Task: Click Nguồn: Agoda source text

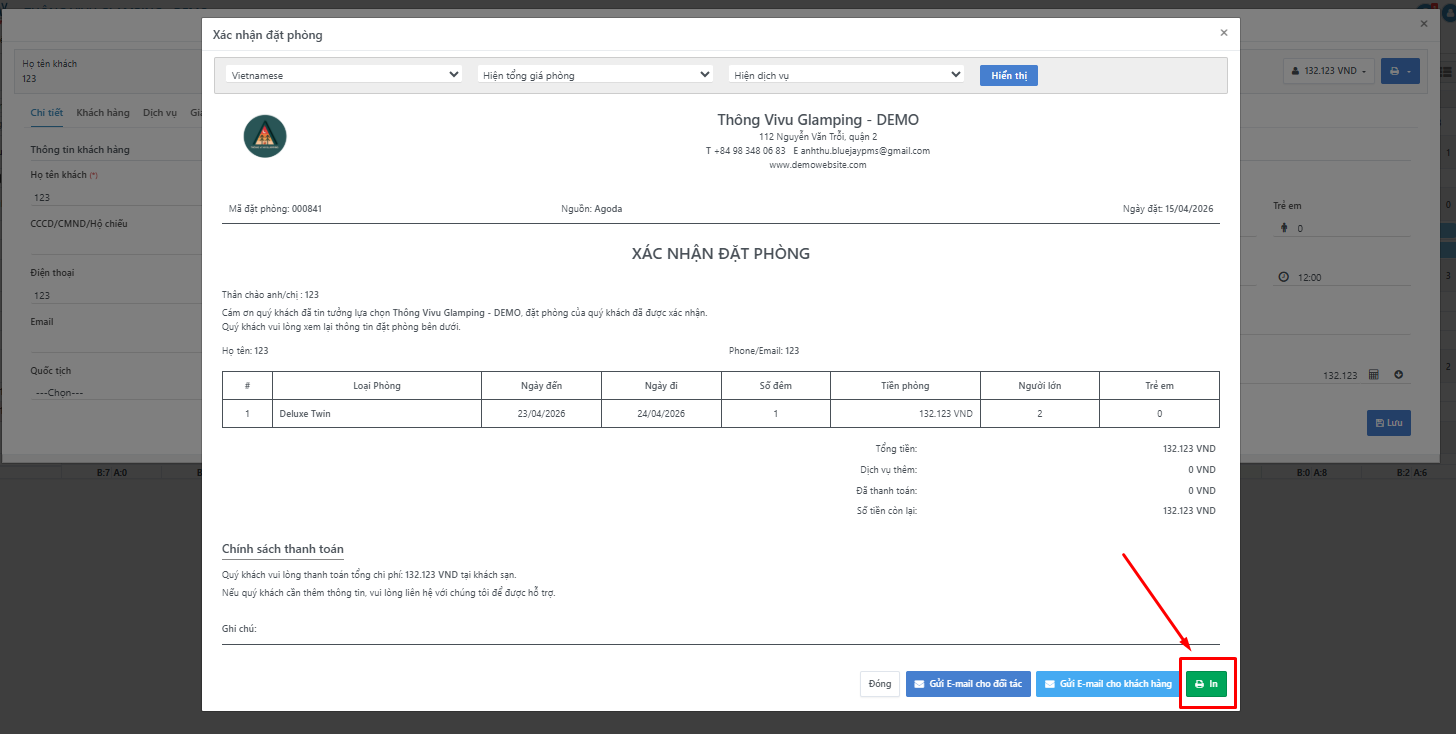Action: coord(592,209)
